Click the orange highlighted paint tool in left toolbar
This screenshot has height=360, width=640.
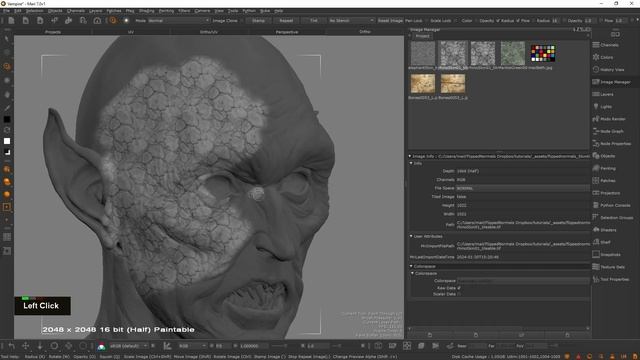point(7,67)
